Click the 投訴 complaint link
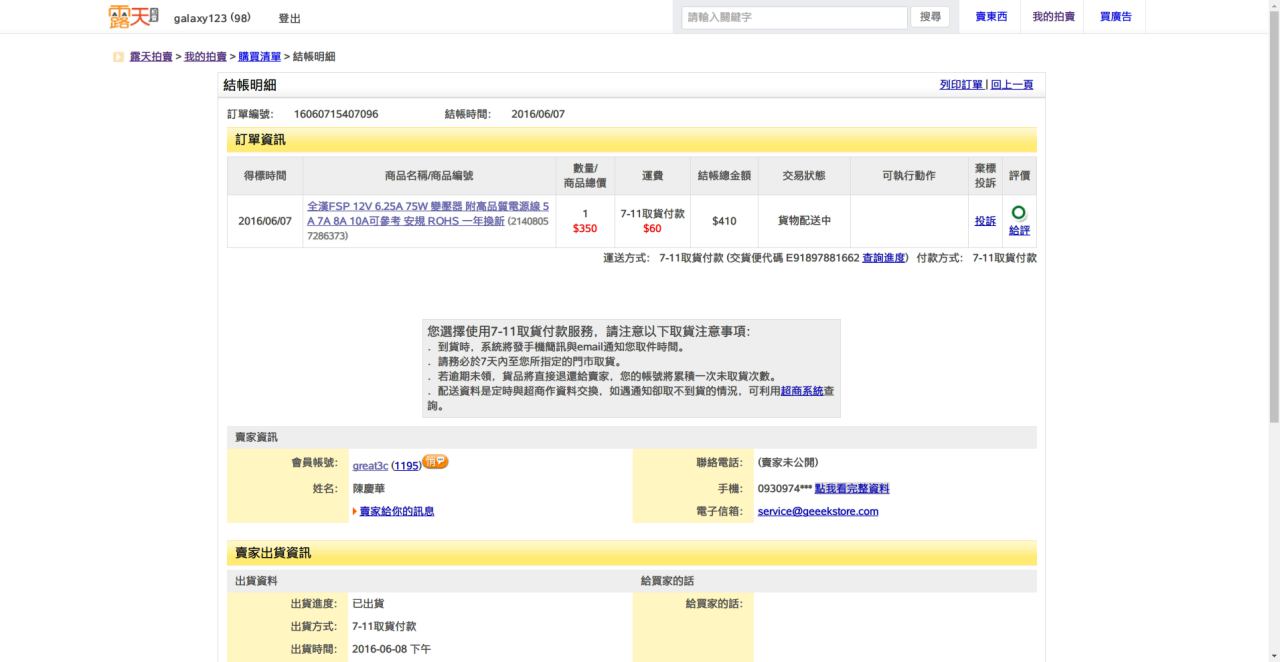The image size is (1280, 662). (985, 221)
